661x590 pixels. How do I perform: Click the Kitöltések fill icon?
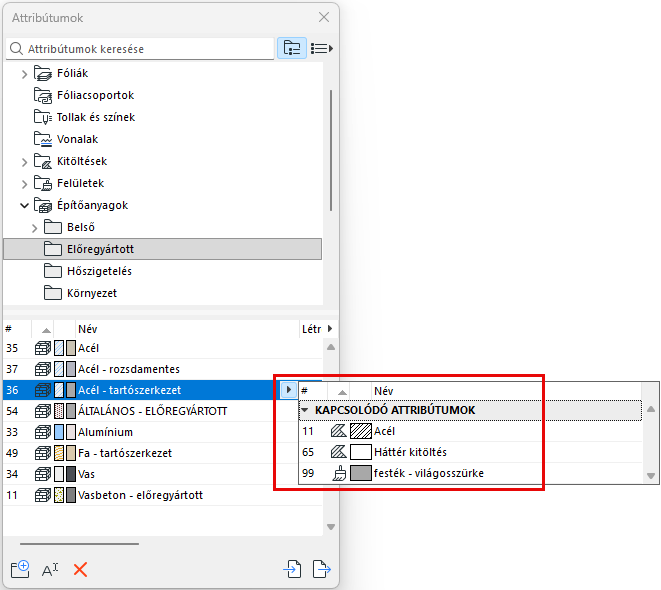(43, 161)
